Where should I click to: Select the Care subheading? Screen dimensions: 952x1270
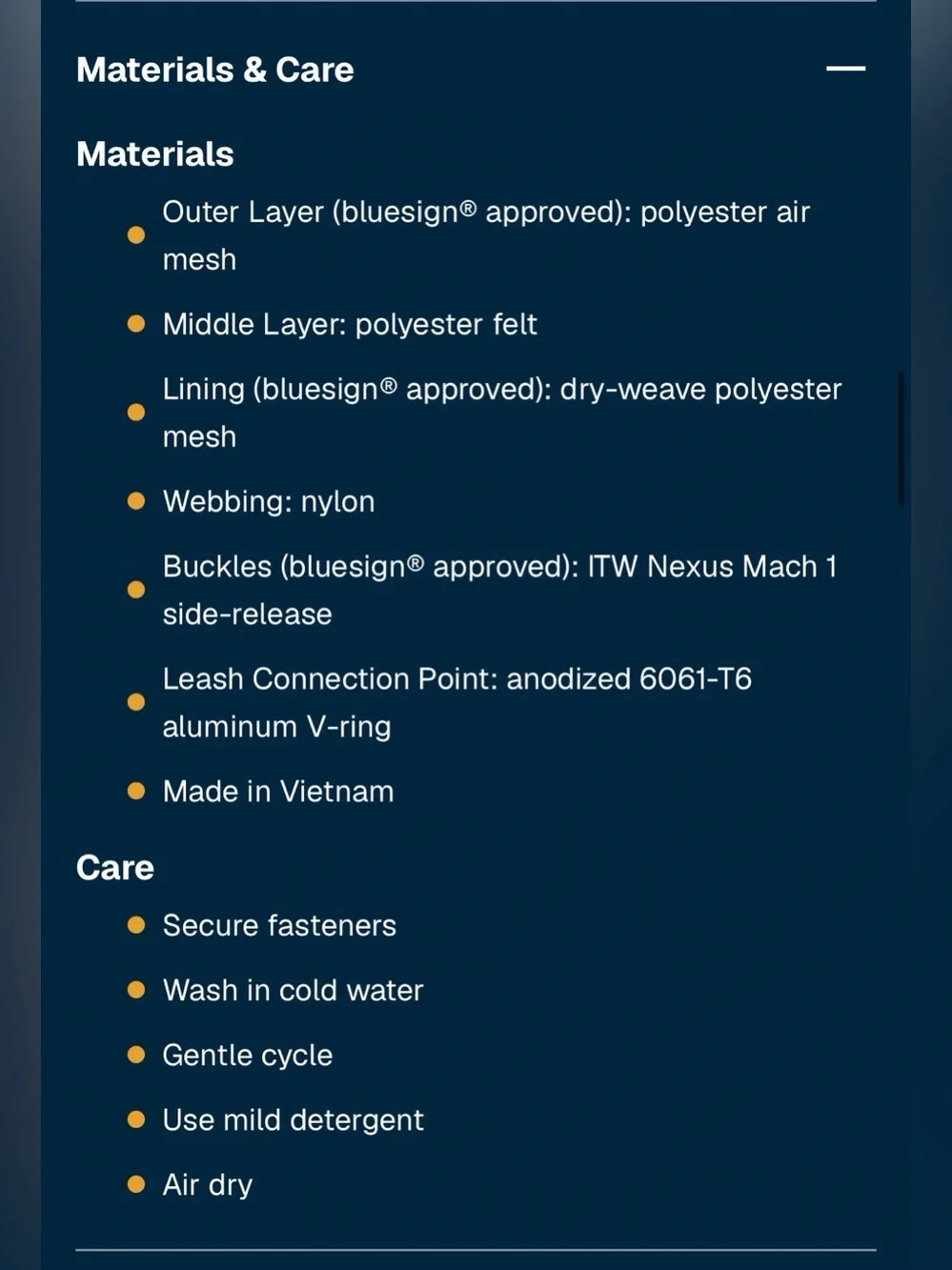click(x=115, y=867)
